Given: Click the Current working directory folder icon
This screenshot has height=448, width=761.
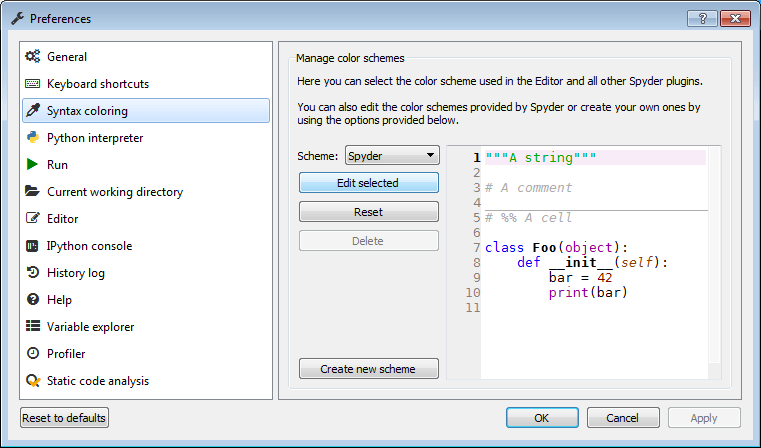Looking at the screenshot, I should pyautogui.click(x=33, y=192).
